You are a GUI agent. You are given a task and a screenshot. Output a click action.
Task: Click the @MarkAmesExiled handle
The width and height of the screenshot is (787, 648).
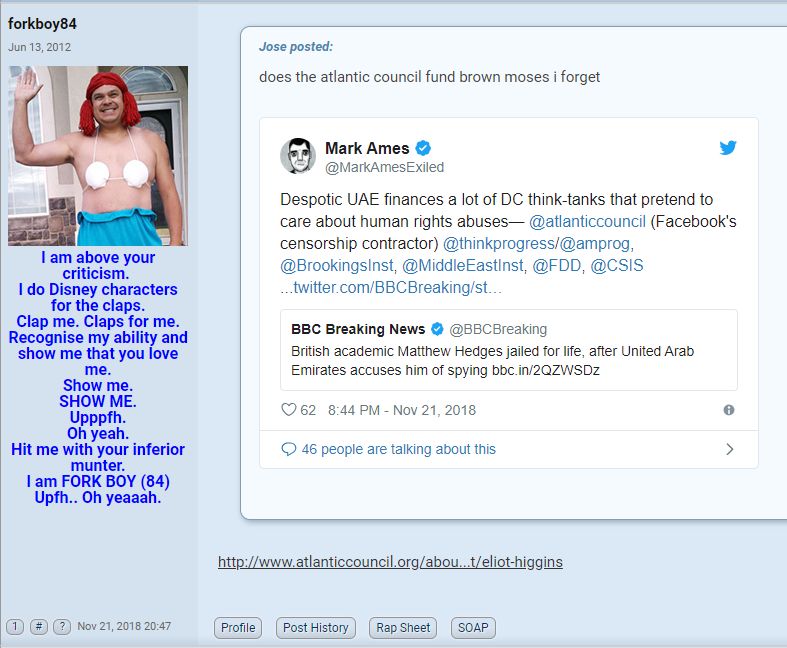click(384, 167)
